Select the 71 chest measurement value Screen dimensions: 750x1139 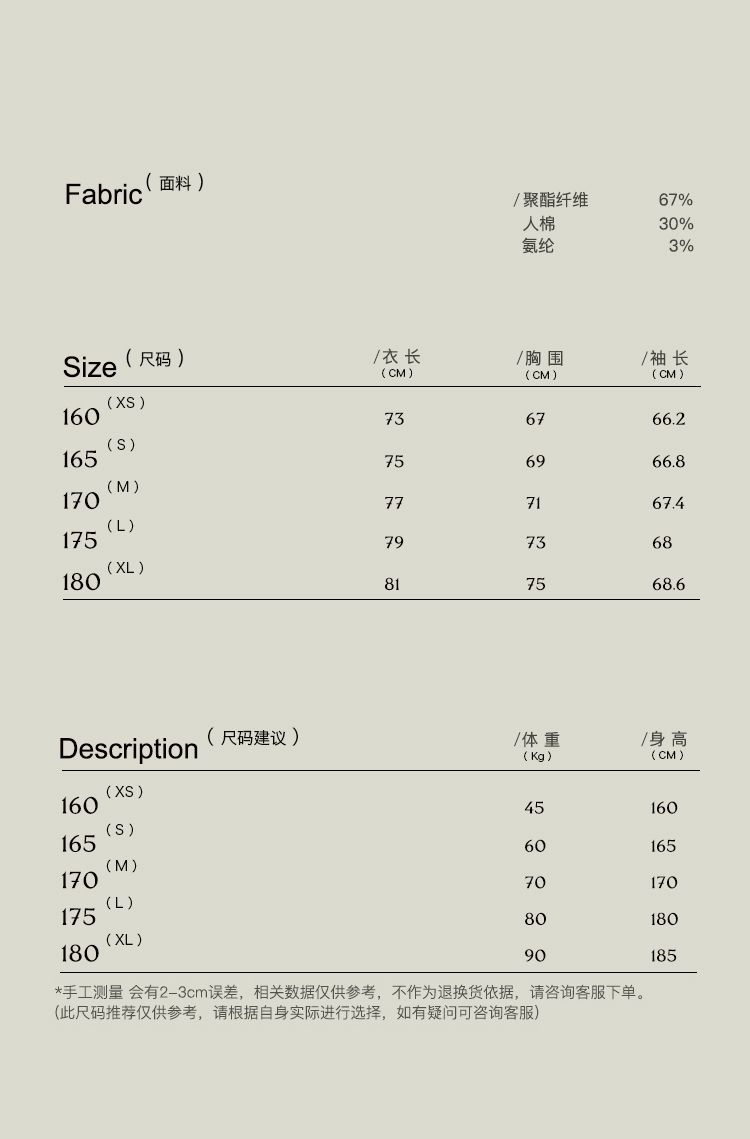click(x=533, y=503)
